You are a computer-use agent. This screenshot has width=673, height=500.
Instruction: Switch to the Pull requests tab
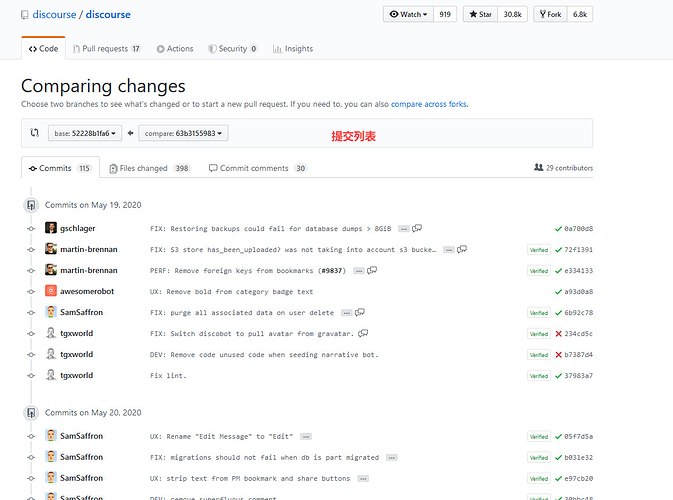point(107,48)
